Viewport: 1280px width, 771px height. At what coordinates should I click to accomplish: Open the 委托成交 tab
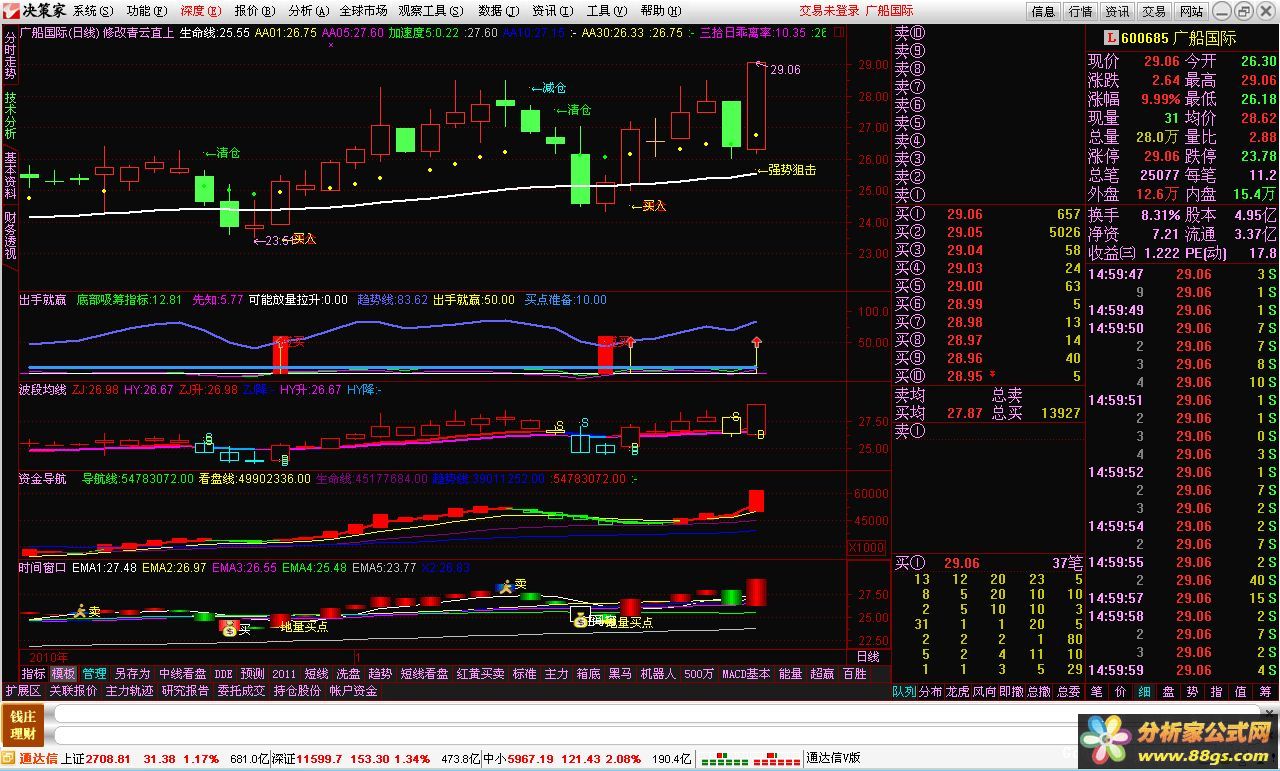tap(241, 690)
